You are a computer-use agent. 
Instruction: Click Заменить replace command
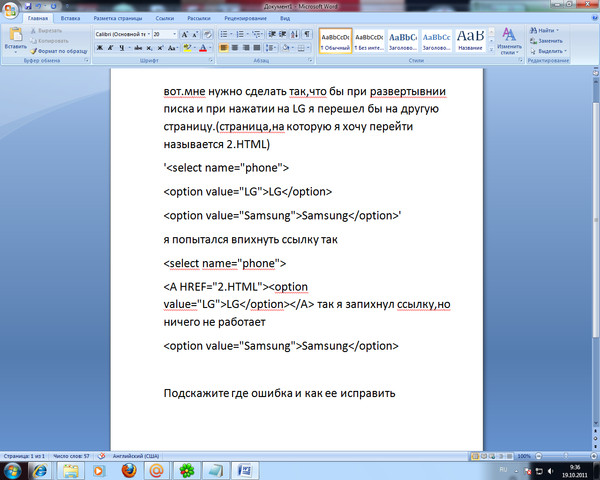[546, 41]
